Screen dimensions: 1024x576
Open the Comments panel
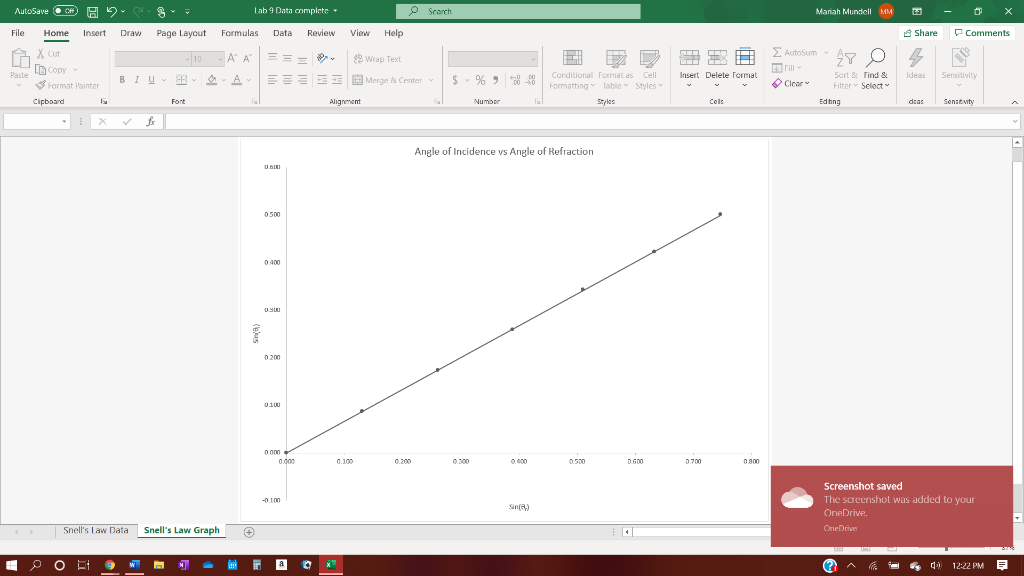(x=981, y=32)
